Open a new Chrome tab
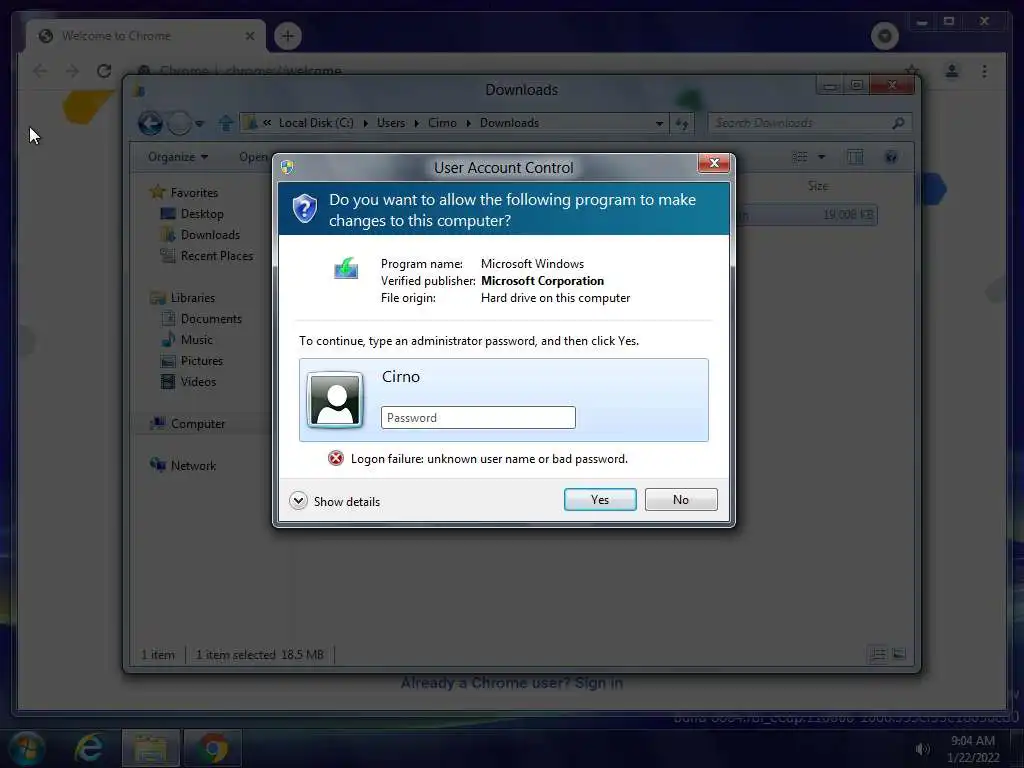This screenshot has height=768, width=1024. point(287,36)
